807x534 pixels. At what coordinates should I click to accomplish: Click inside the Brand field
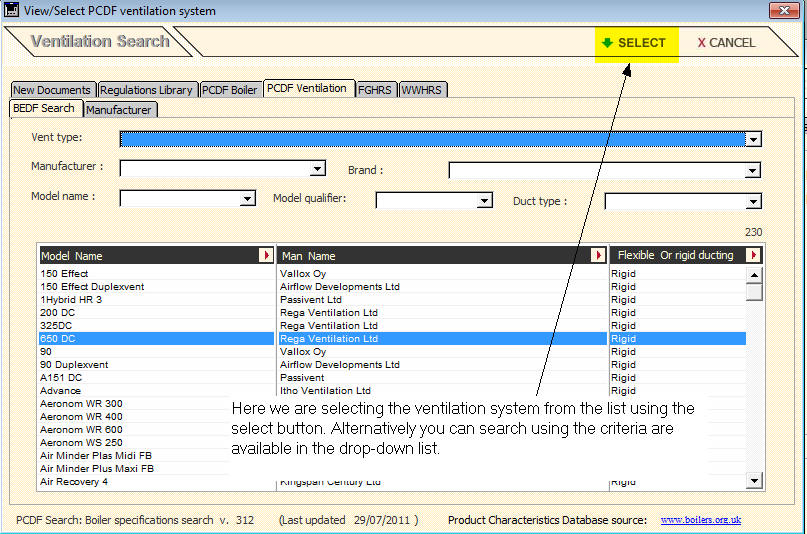(x=597, y=171)
